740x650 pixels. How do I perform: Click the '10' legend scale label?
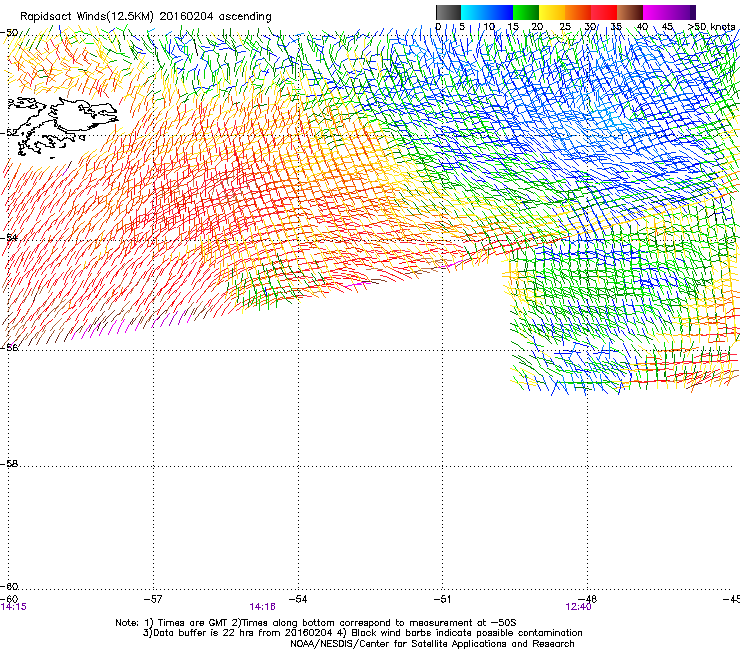(489, 26)
